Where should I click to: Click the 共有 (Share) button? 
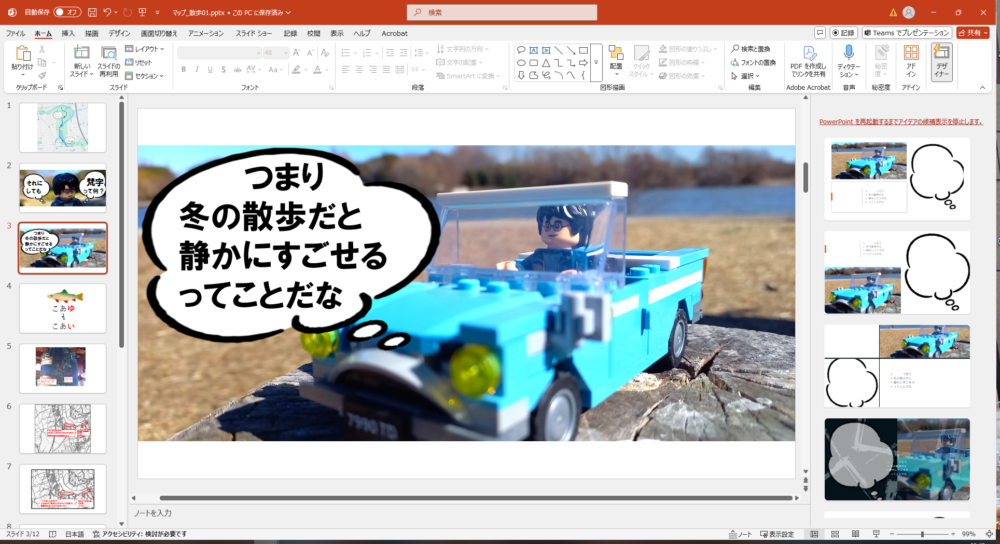point(972,33)
